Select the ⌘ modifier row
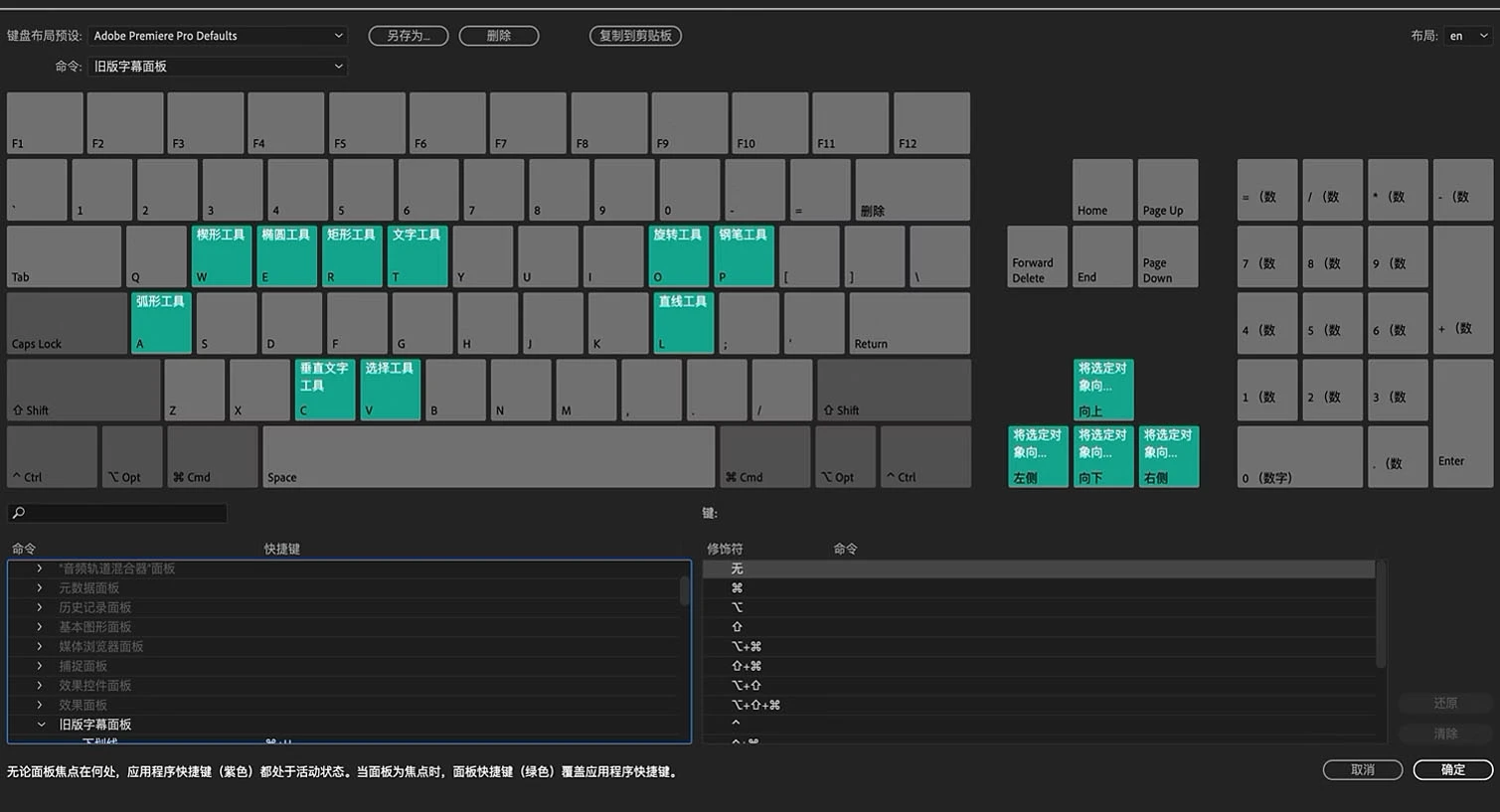The width and height of the screenshot is (1500, 812). pos(1039,588)
